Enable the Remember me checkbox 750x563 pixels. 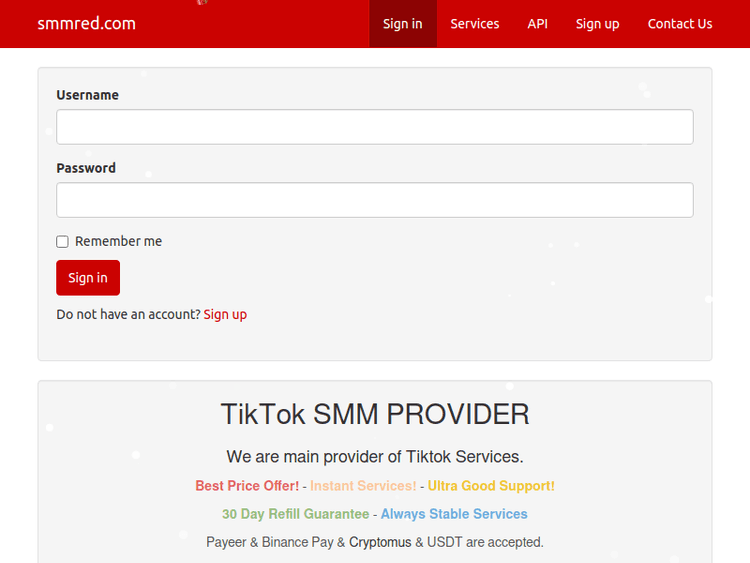click(62, 242)
